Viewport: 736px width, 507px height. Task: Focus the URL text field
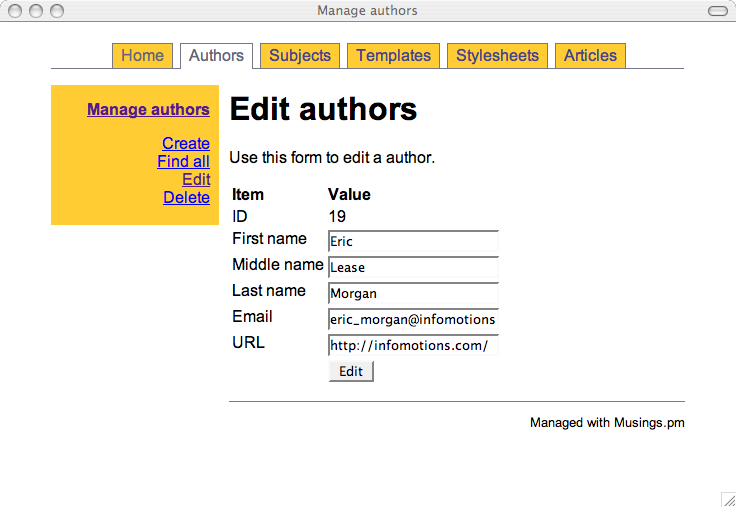point(413,345)
